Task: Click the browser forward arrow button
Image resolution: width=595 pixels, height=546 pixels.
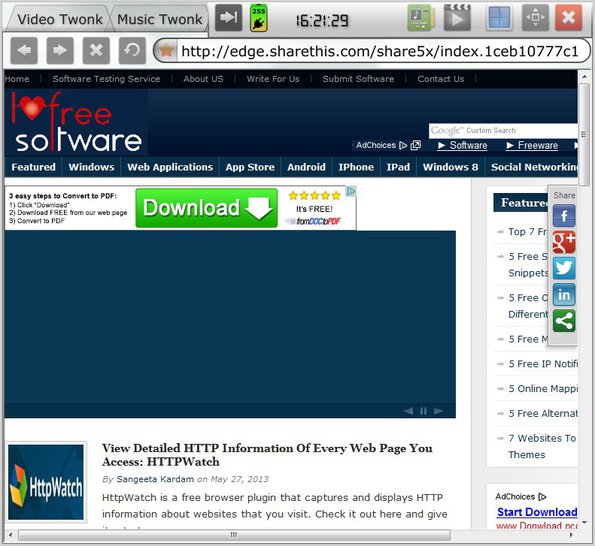Action: click(60, 50)
